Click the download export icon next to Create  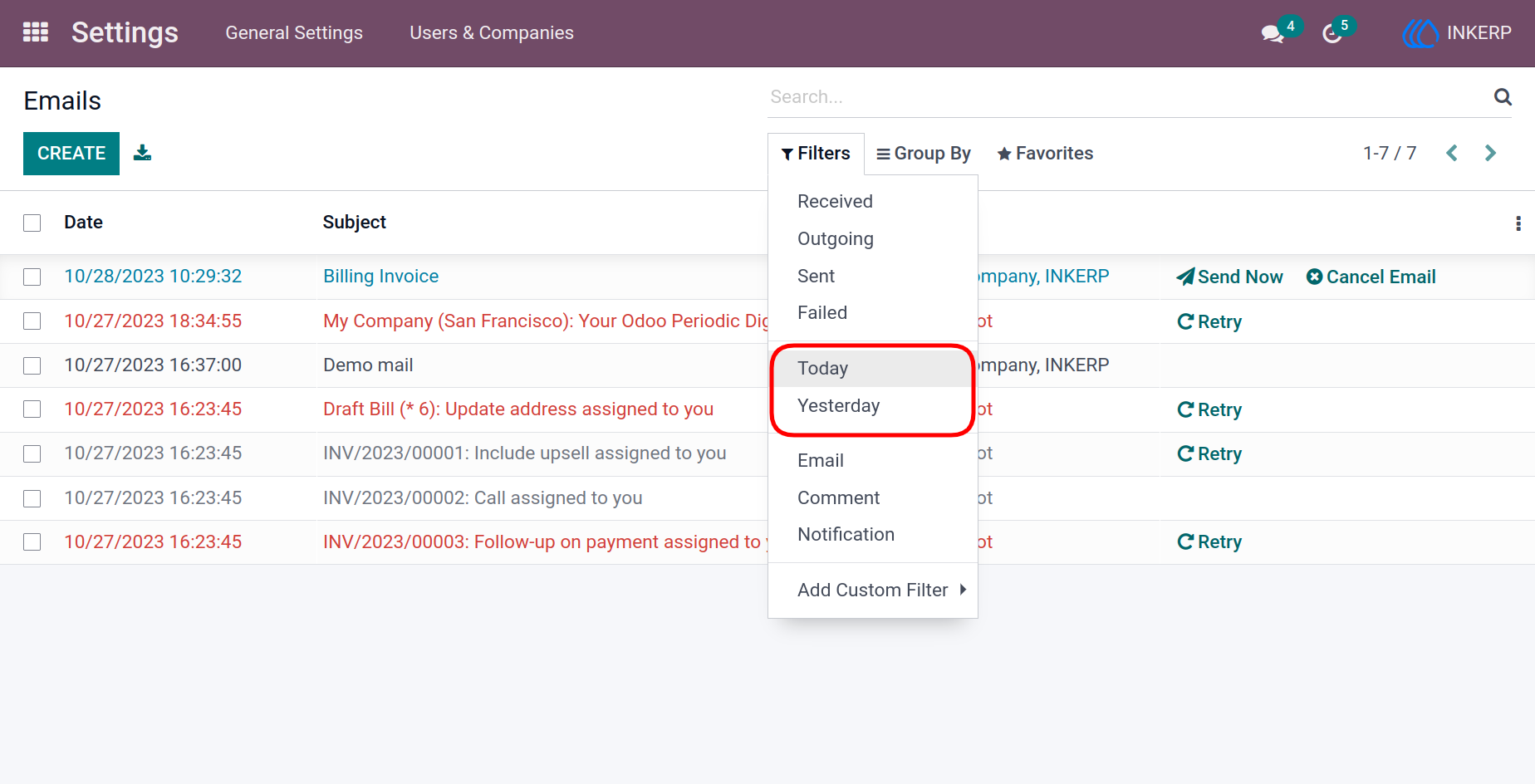tap(142, 153)
